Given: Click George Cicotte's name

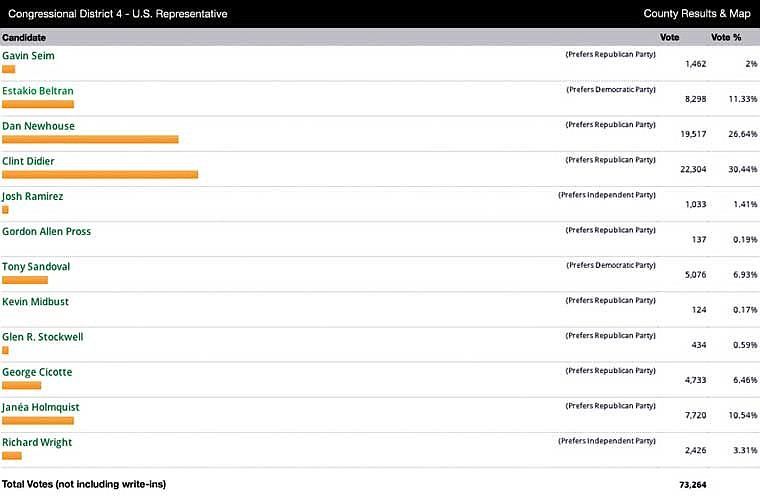Looking at the screenshot, I should [37, 372].
